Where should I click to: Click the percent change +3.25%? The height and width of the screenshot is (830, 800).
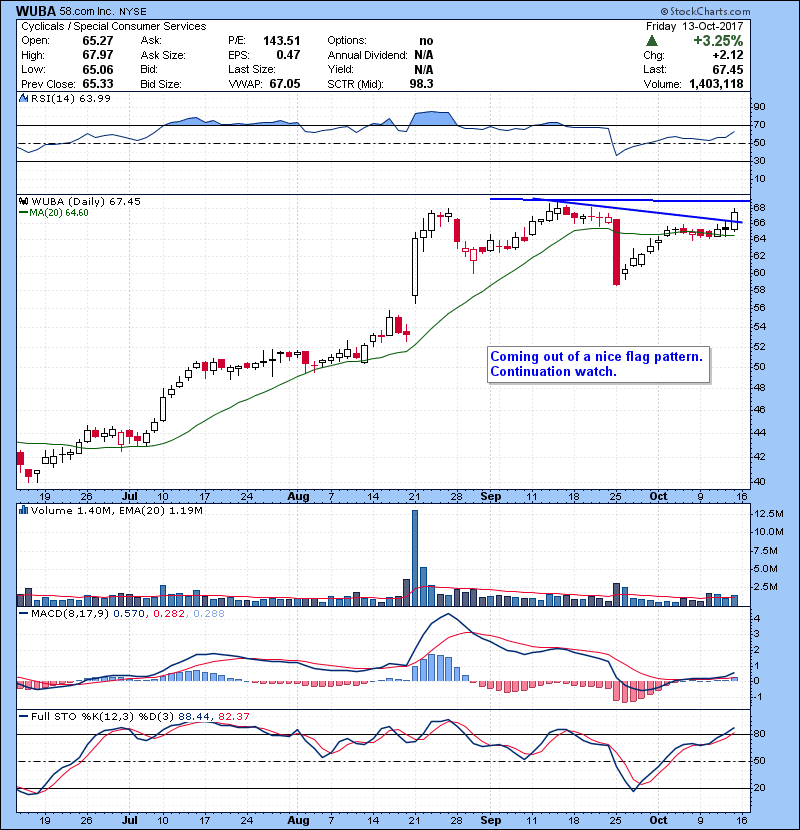click(x=718, y=41)
